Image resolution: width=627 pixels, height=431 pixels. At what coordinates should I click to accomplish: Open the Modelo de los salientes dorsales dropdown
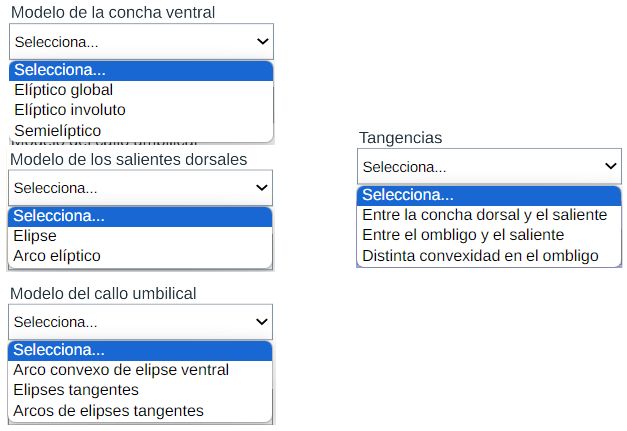[141, 188]
